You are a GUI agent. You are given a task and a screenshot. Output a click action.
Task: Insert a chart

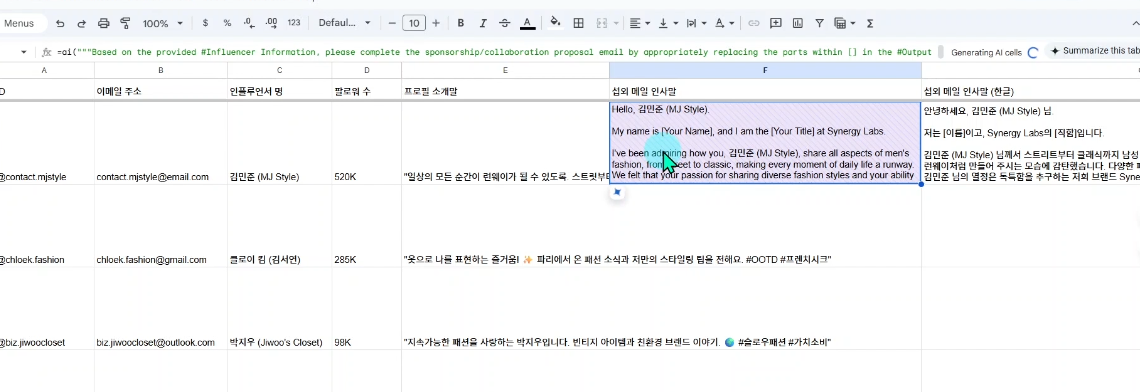click(x=798, y=23)
